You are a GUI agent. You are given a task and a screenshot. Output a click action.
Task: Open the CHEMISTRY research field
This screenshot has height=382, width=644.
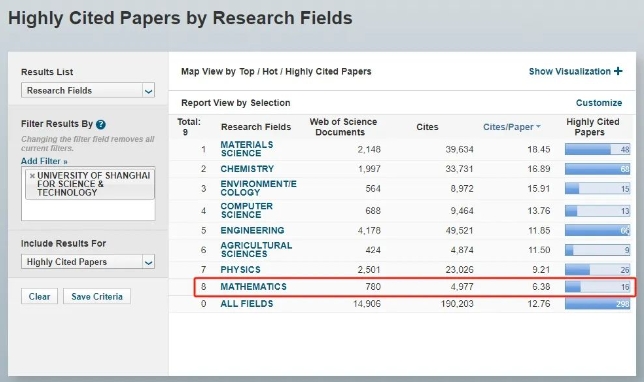tap(247, 169)
